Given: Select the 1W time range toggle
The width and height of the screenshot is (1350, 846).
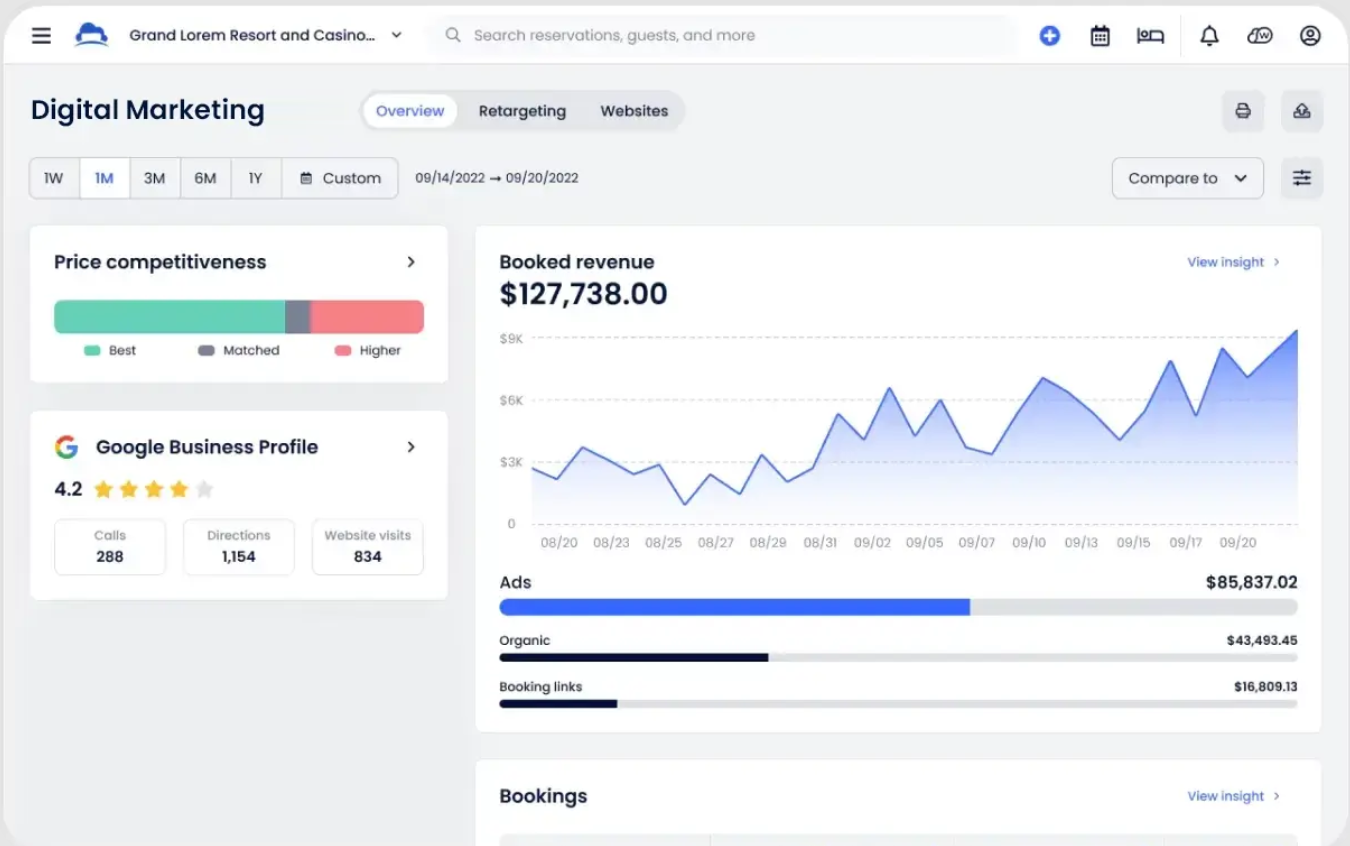Looking at the screenshot, I should [54, 178].
